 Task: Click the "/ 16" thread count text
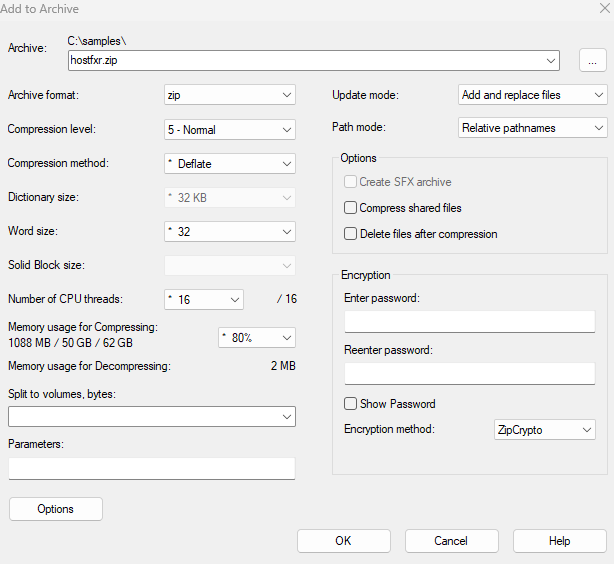pos(287,299)
